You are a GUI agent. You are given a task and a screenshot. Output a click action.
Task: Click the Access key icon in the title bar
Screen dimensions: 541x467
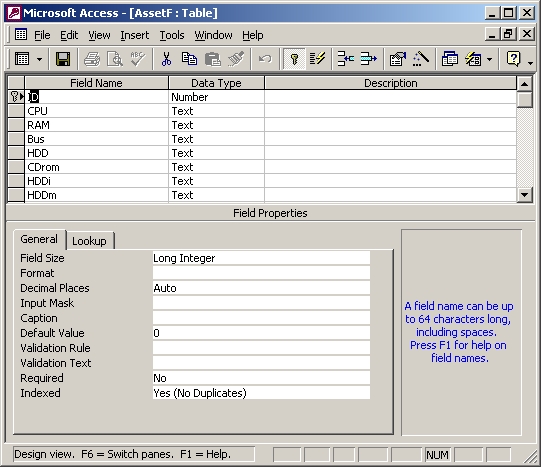coord(14,13)
